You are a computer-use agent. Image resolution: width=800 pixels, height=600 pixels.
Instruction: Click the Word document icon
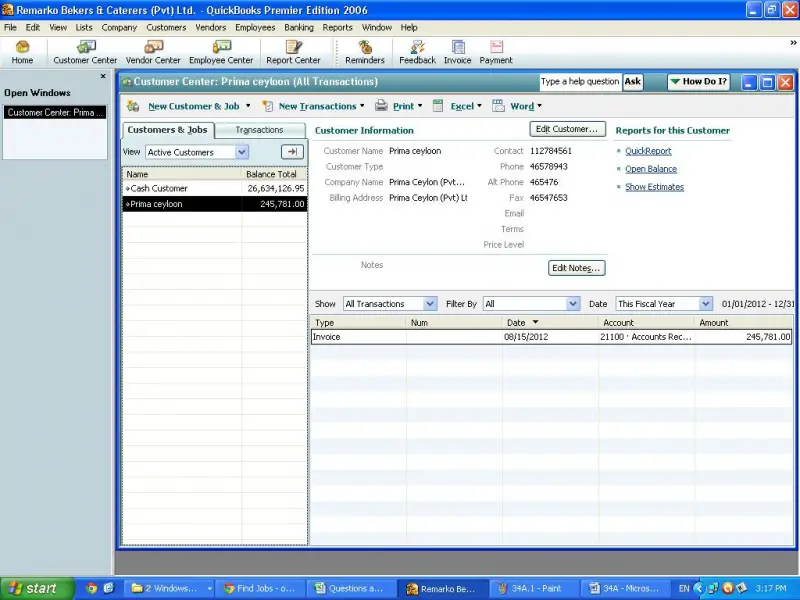(x=498, y=106)
